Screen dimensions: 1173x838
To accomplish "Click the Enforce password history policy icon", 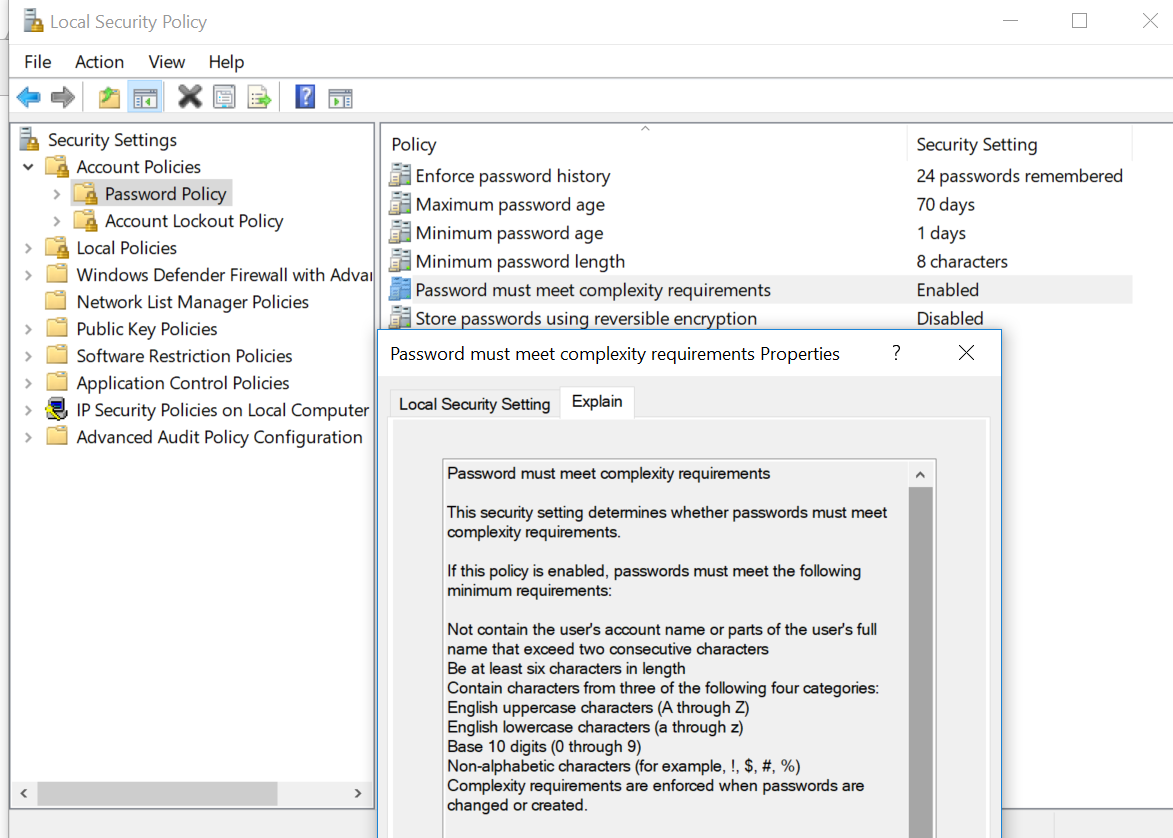I will click(400, 175).
